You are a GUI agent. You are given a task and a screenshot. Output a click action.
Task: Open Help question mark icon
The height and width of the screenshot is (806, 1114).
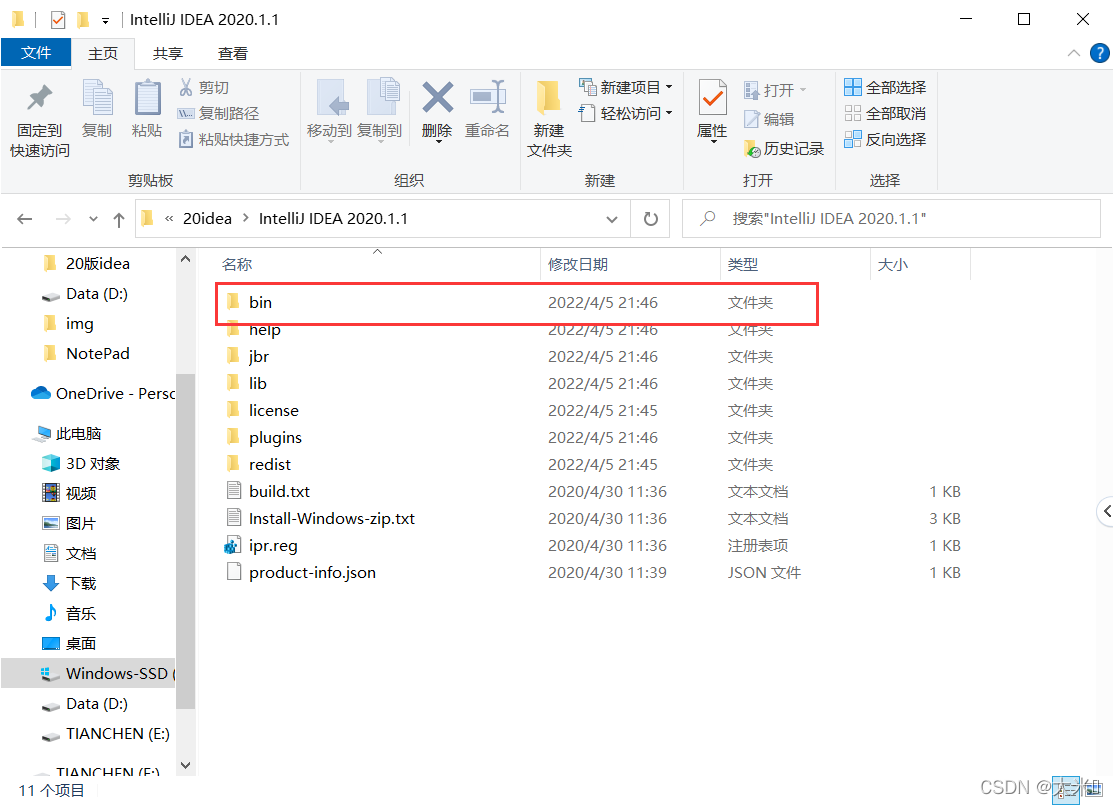[1099, 53]
